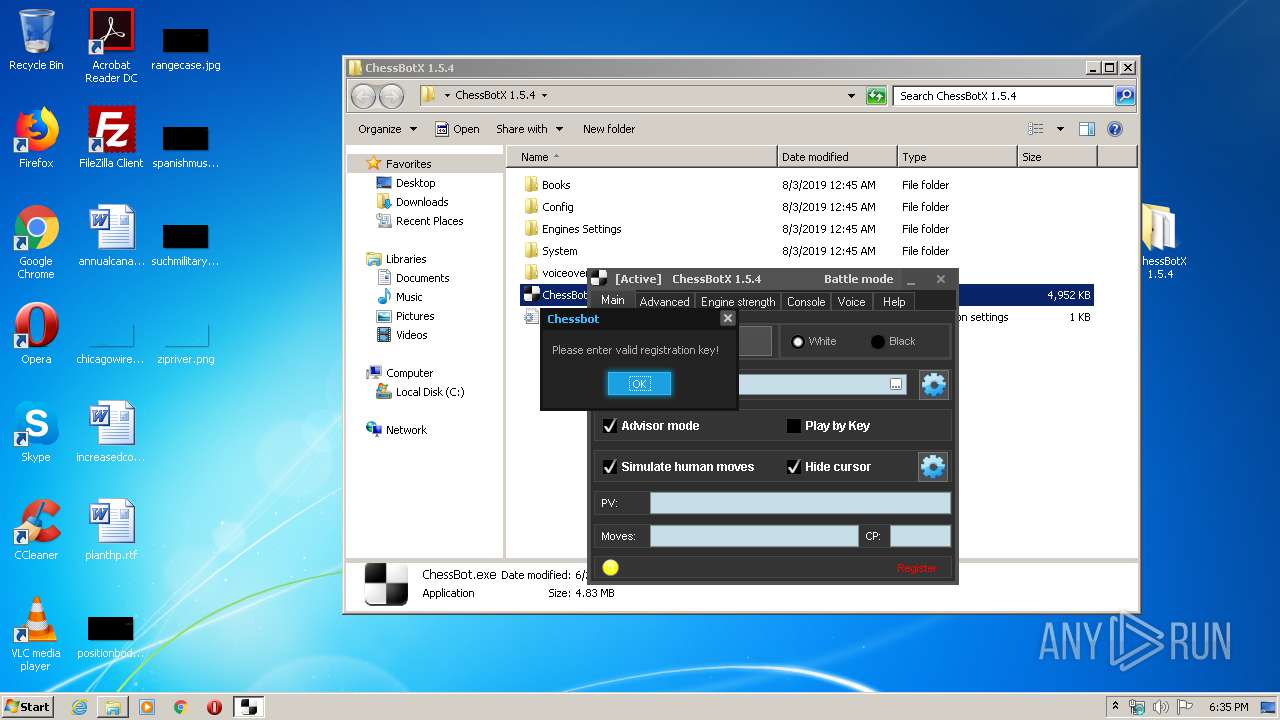
Task: Enable the Play by Key checkbox
Action: [x=793, y=426]
